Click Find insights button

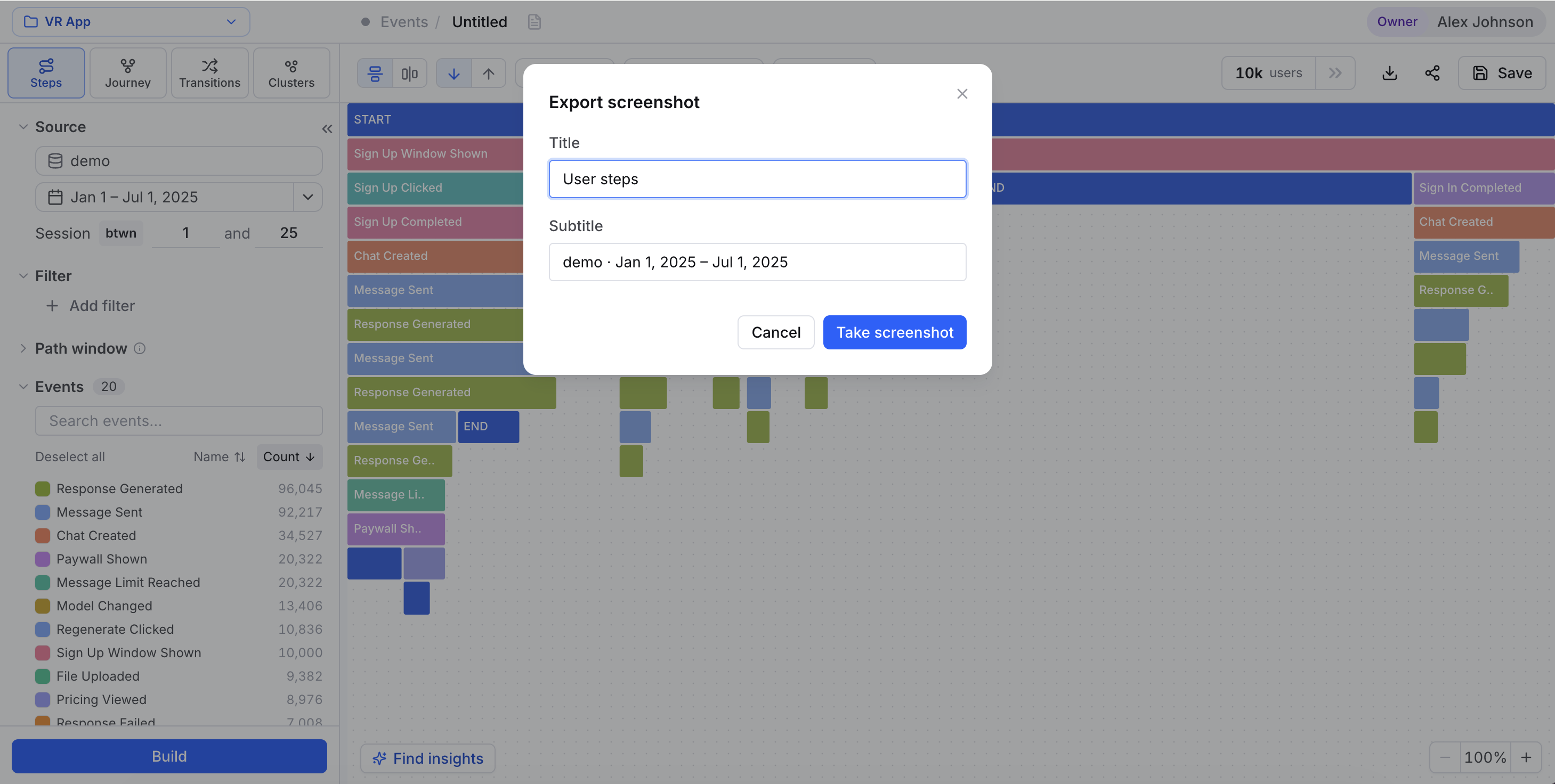[x=427, y=758]
